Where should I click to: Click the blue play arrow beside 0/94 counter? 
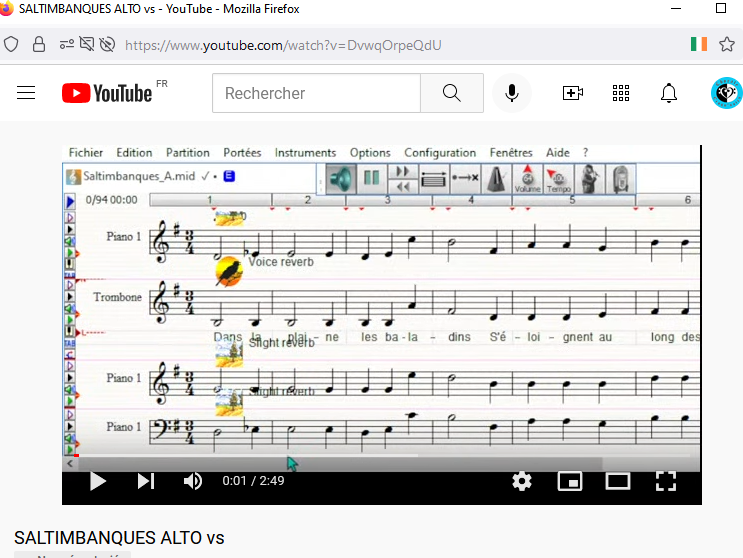pos(70,202)
